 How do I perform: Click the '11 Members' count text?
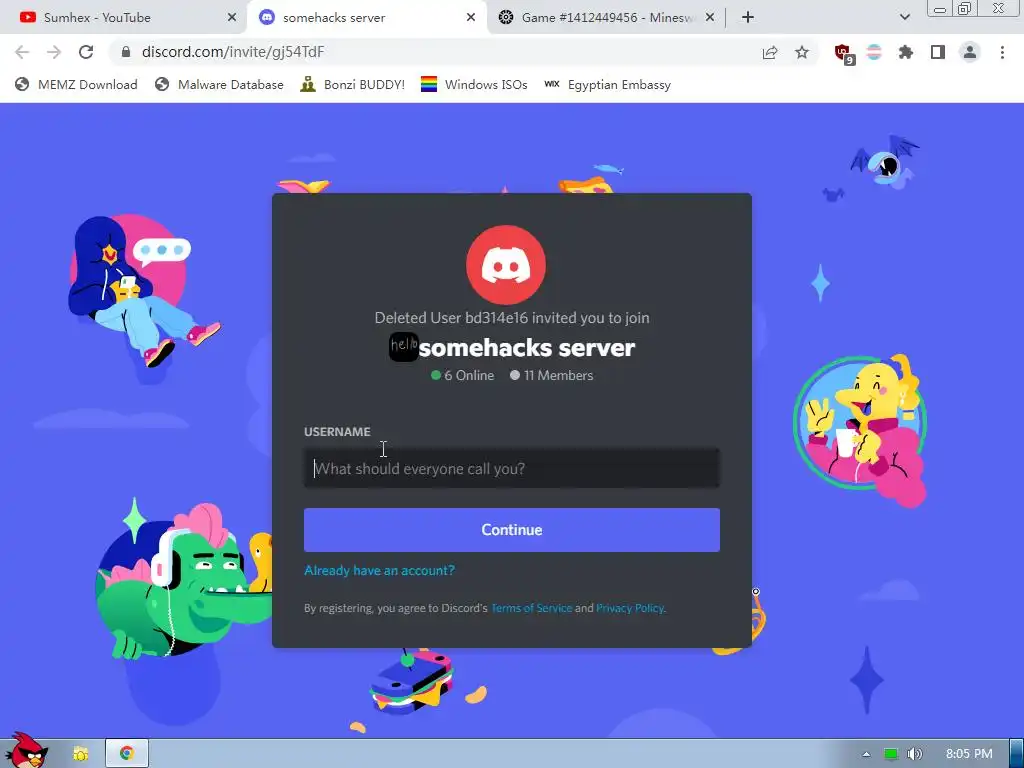point(558,376)
